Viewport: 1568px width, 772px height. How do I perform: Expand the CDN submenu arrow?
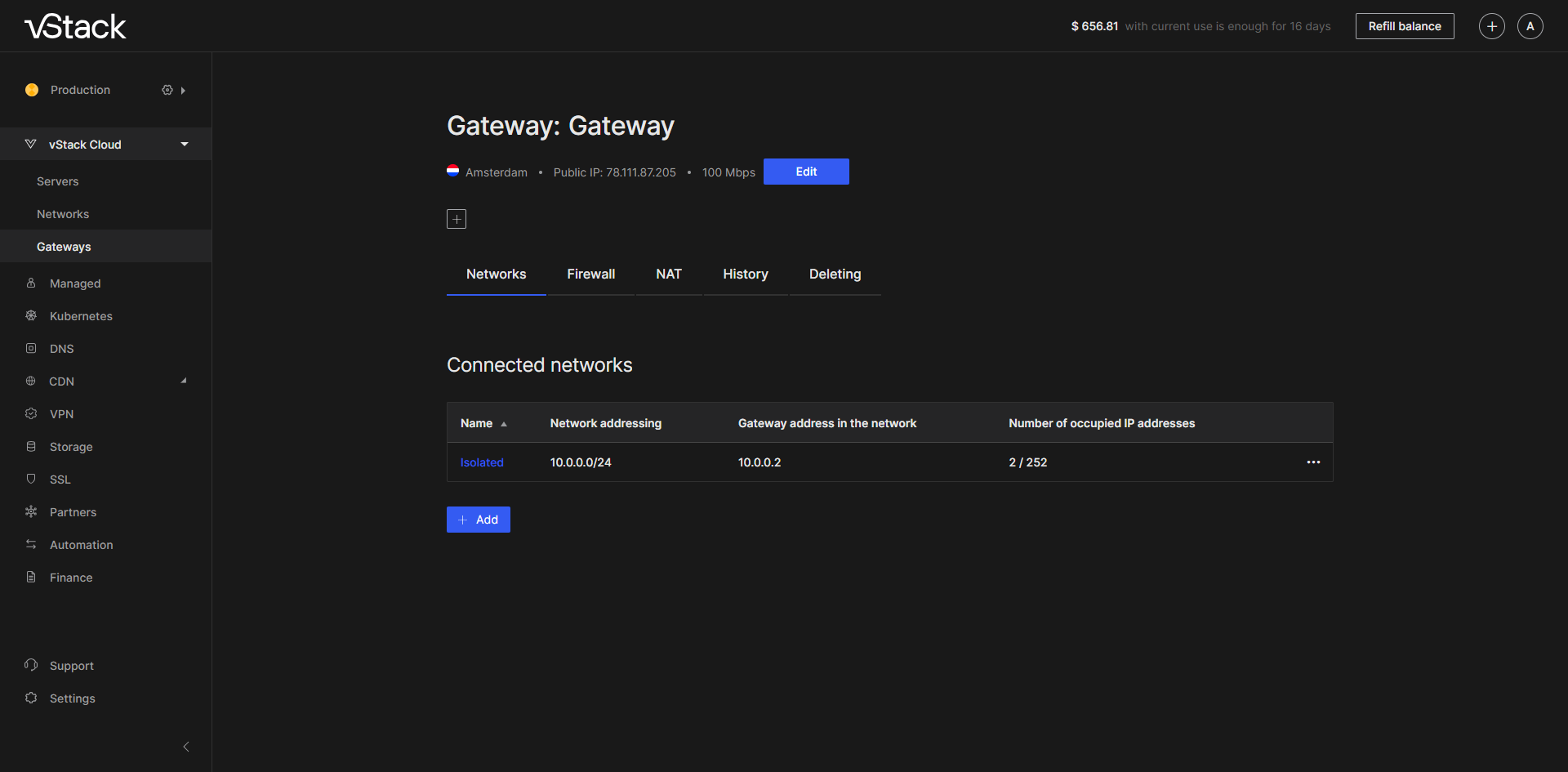tap(184, 381)
